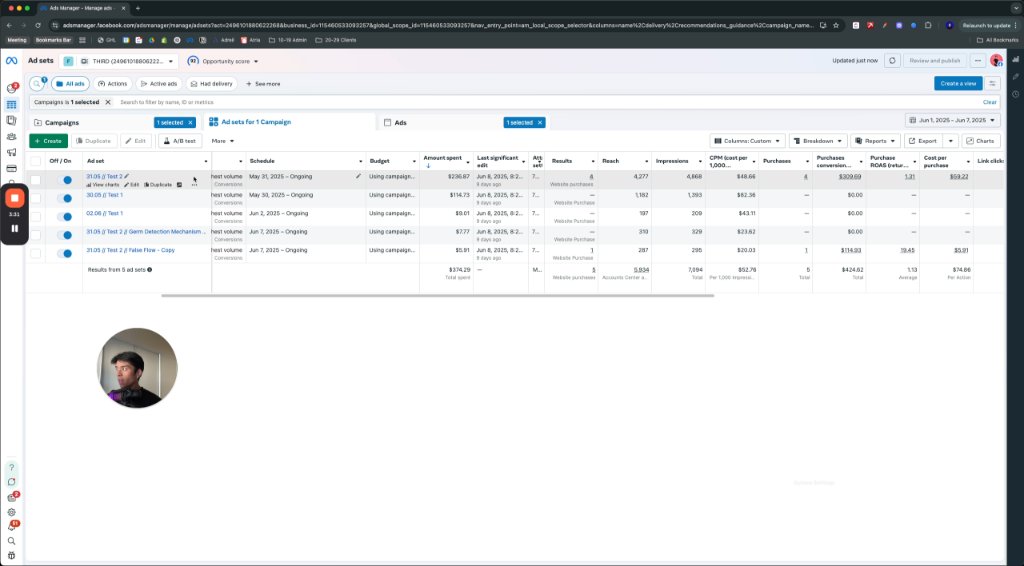The width and height of the screenshot is (1024, 566).
Task: Select checkbox for 02.06 // Test 1 row
Action: coord(35,217)
